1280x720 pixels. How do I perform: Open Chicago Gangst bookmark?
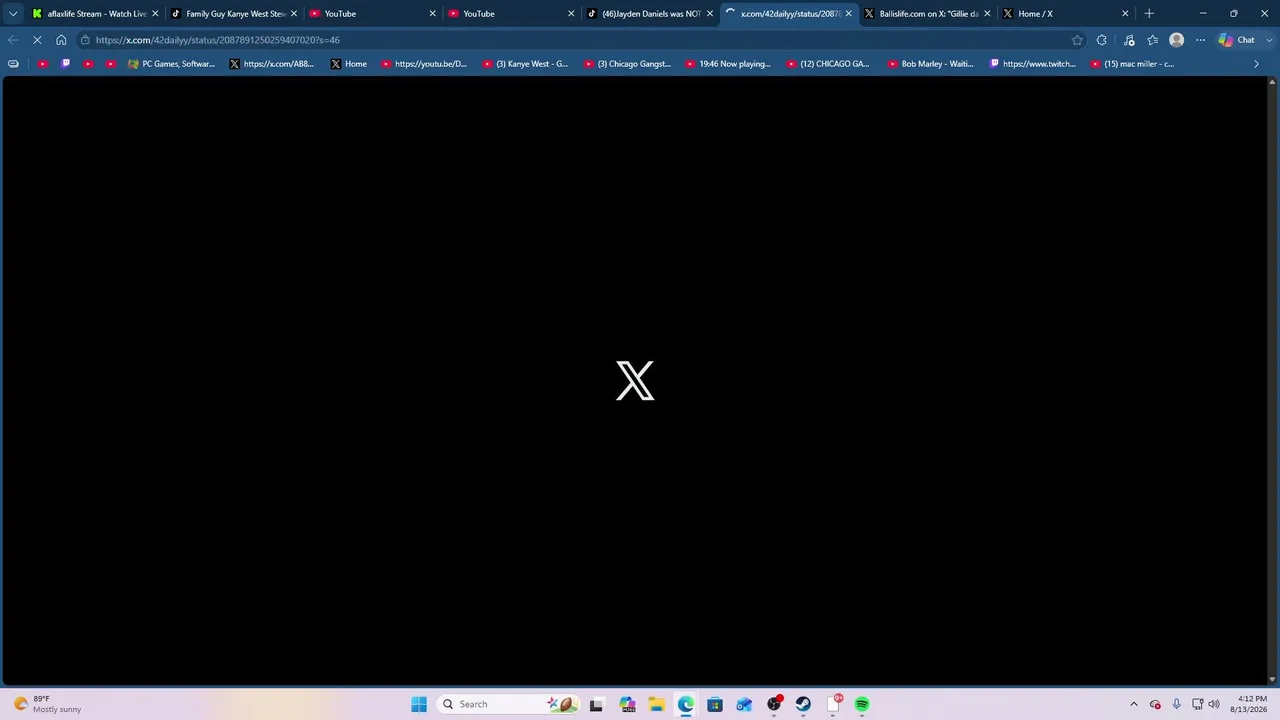tap(626, 64)
